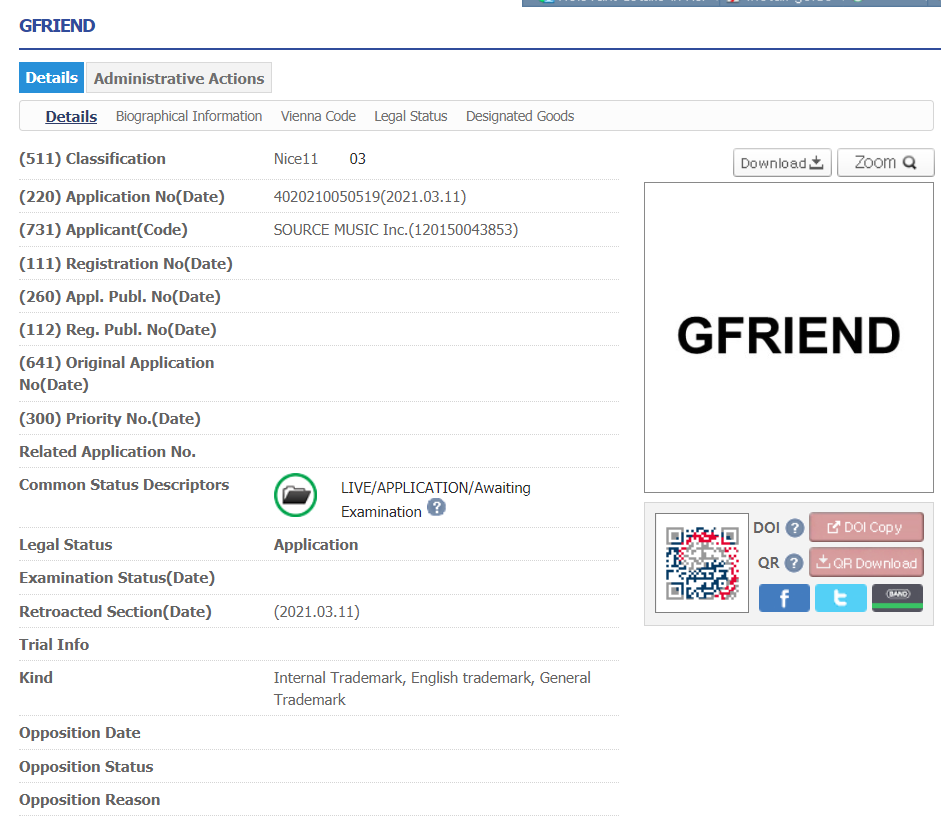Switch to the Administrative Actions tab
941x825 pixels.
179,78
